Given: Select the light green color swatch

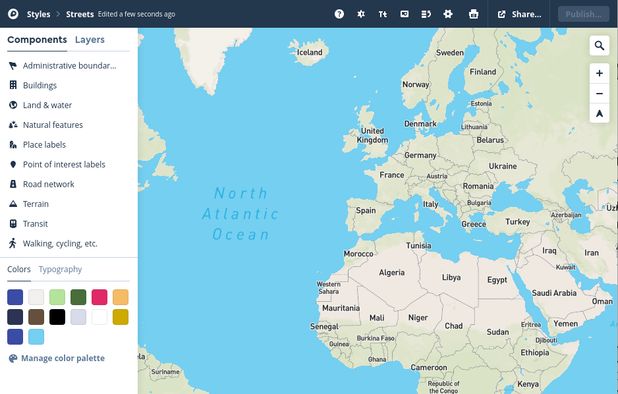Looking at the screenshot, I should pos(57,297).
